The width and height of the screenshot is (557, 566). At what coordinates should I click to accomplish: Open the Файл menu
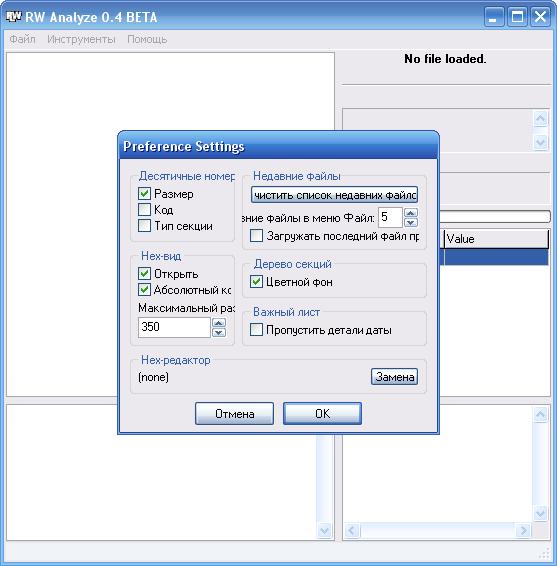point(22,39)
